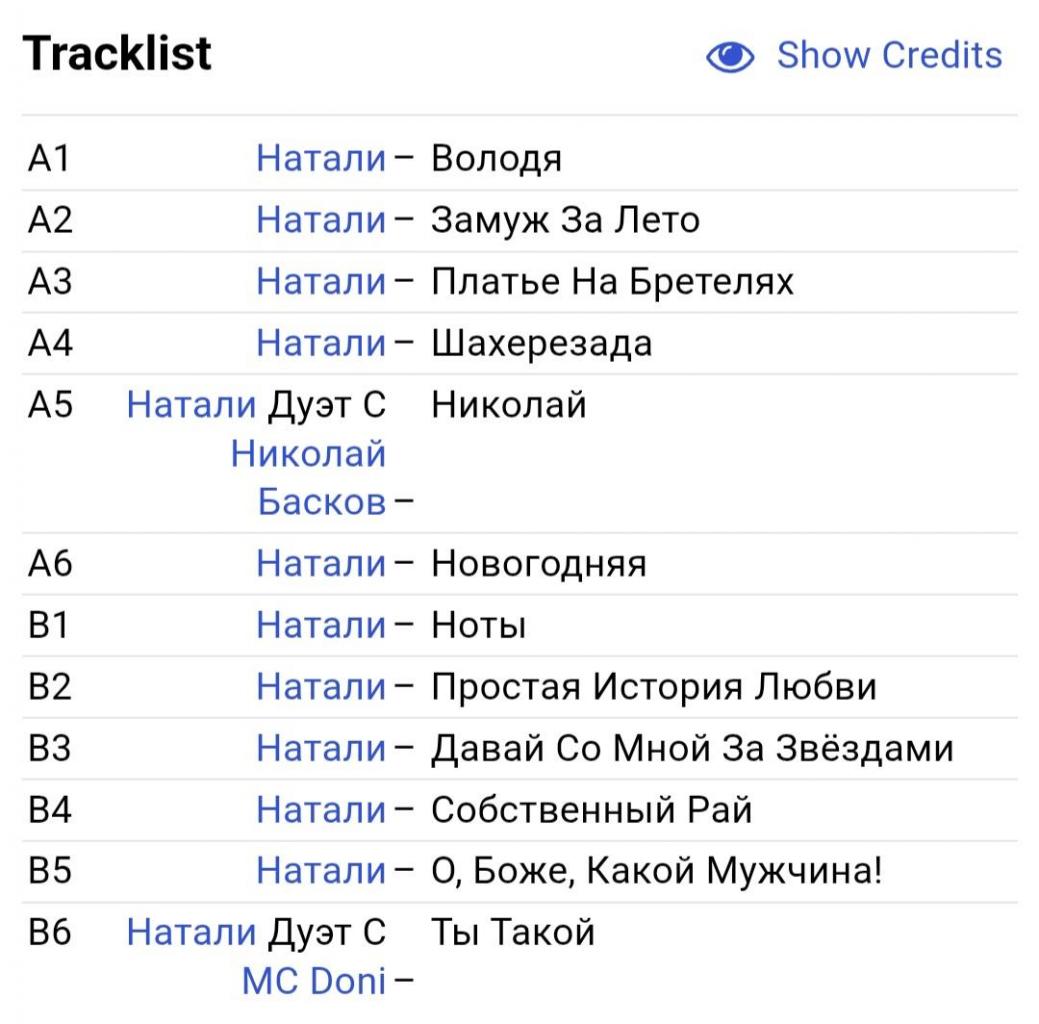
Task: Open Натали artist link on track B5
Action: (321, 872)
